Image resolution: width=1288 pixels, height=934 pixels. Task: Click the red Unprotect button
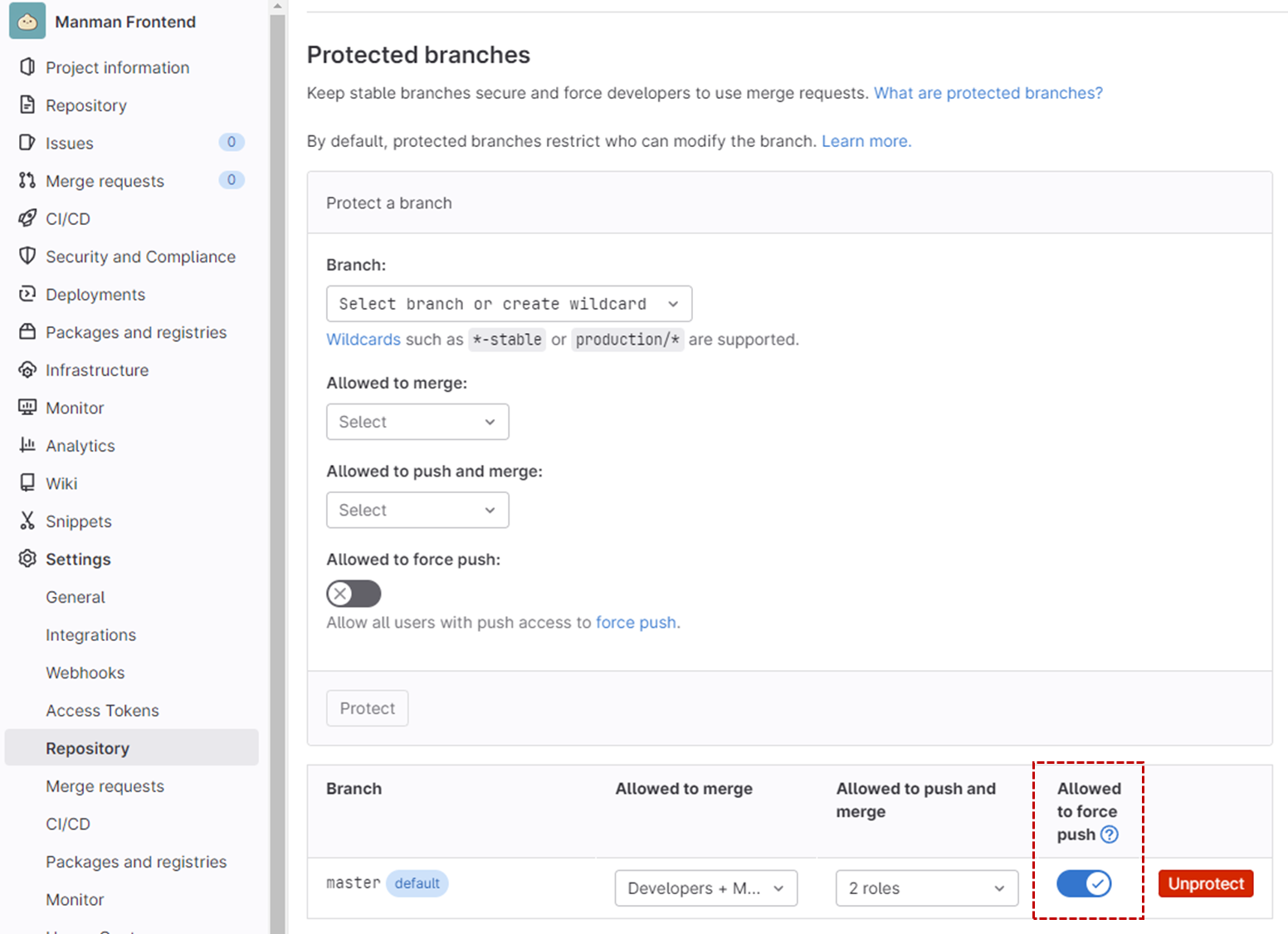[1206, 883]
